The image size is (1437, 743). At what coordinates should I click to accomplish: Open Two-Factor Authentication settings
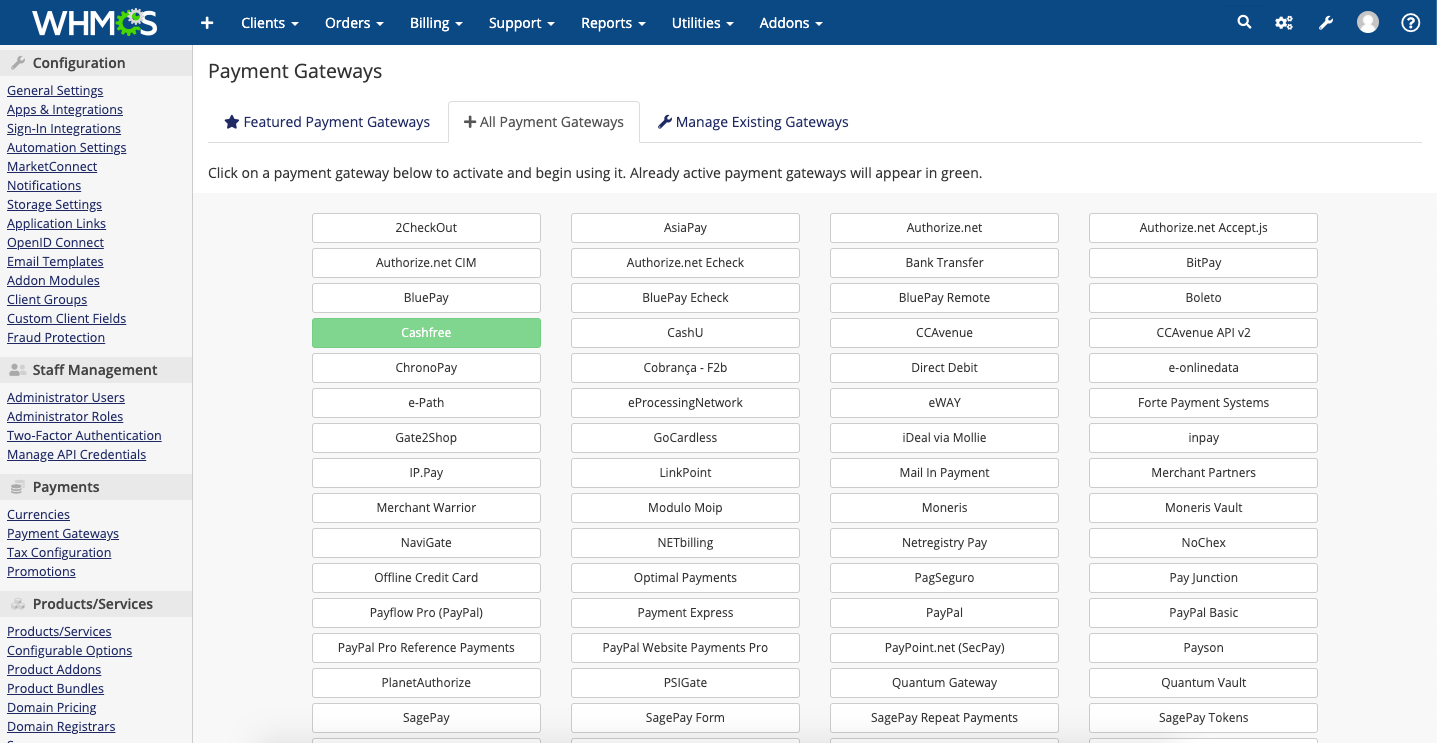84,435
